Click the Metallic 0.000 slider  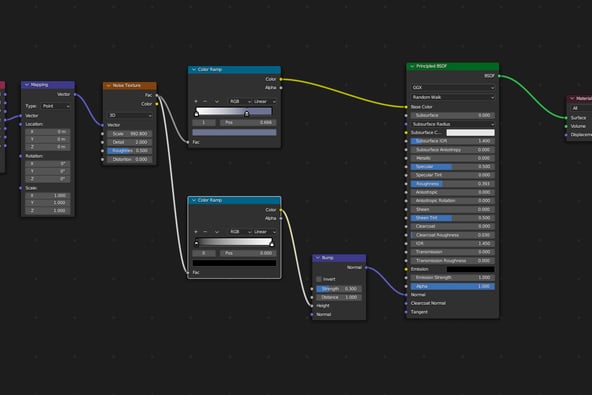coord(452,158)
